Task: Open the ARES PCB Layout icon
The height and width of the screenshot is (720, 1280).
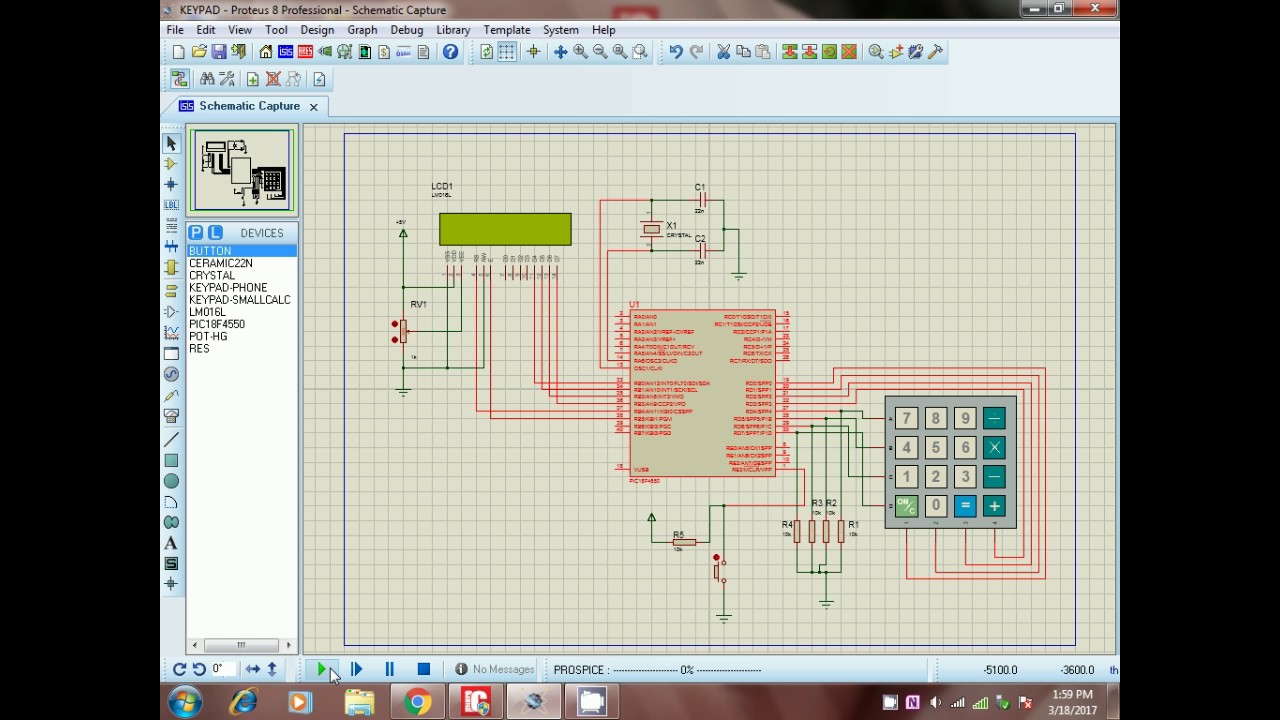Action: click(305, 52)
